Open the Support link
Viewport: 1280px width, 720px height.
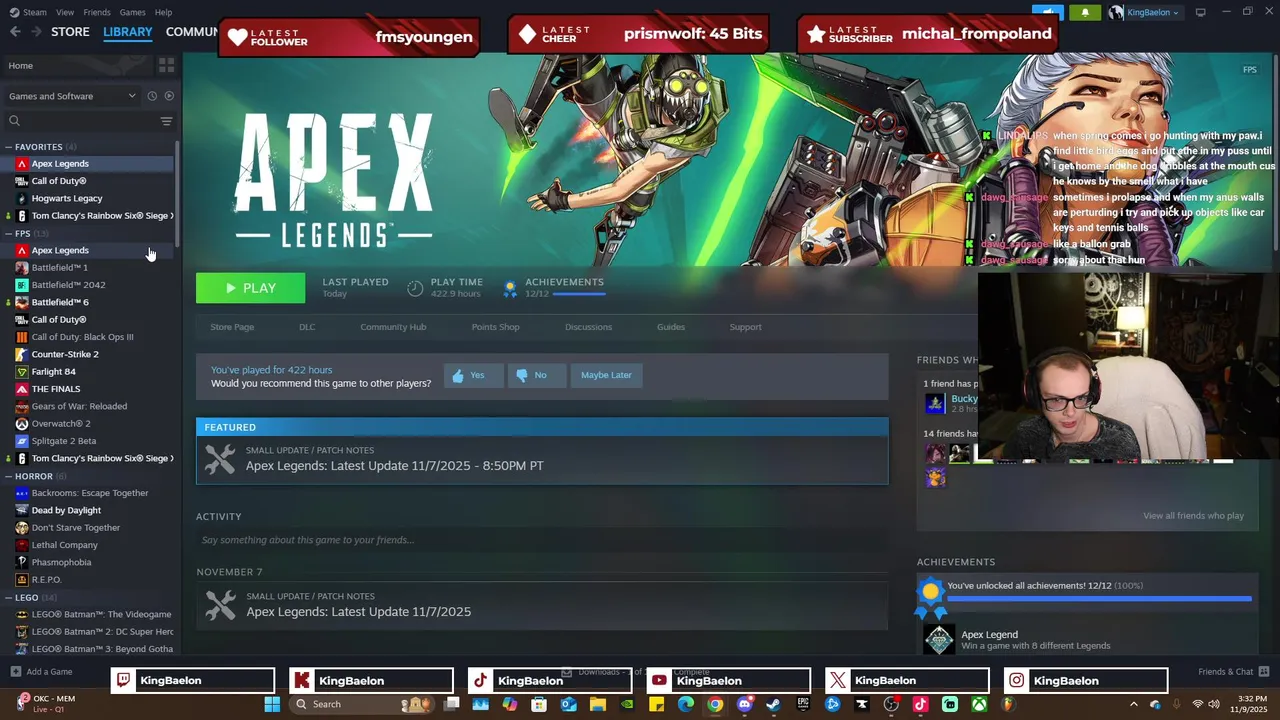745,327
